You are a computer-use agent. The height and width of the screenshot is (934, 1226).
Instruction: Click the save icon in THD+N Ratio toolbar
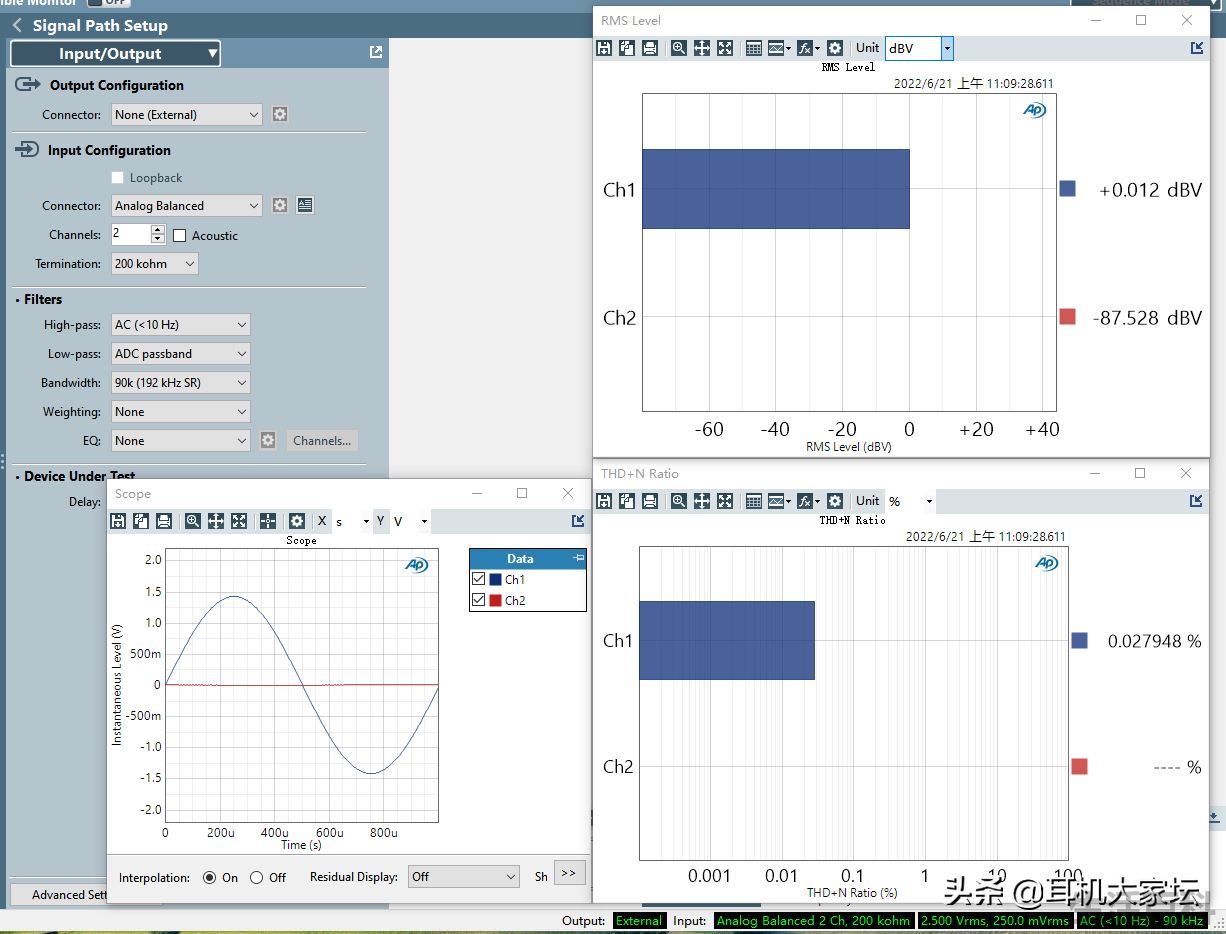point(603,501)
